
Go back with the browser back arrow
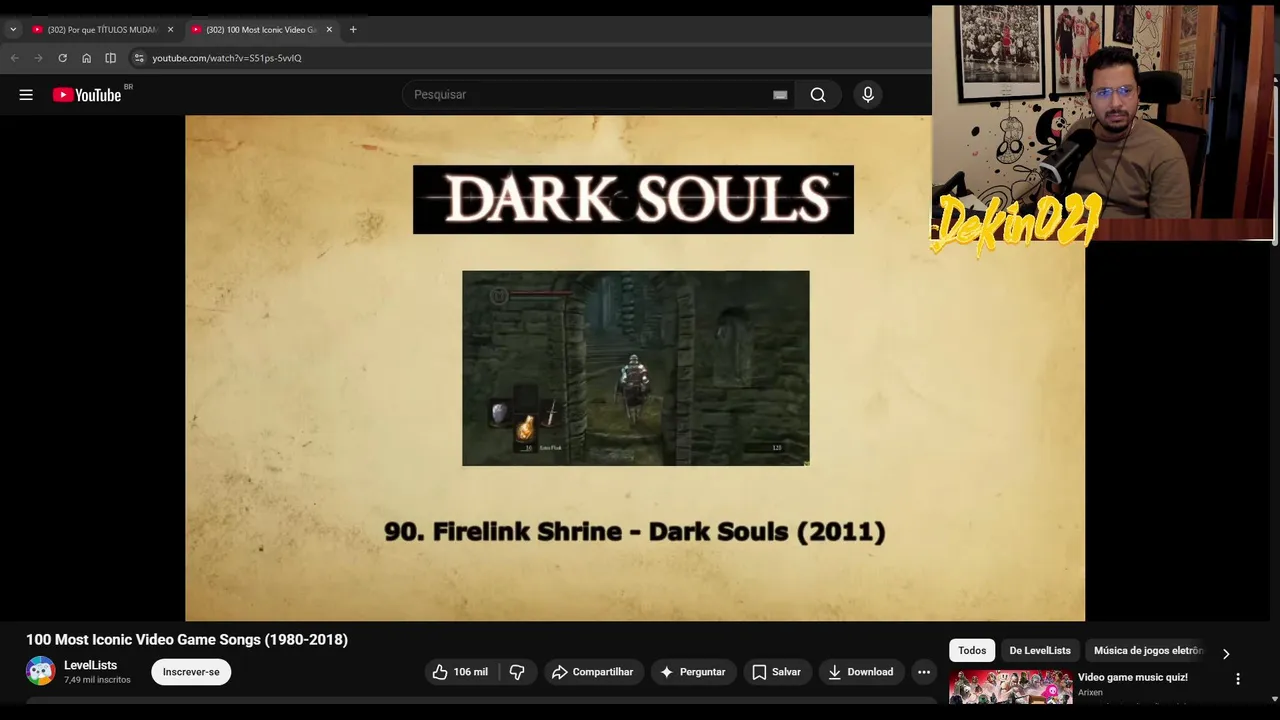pyautogui.click(x=14, y=58)
